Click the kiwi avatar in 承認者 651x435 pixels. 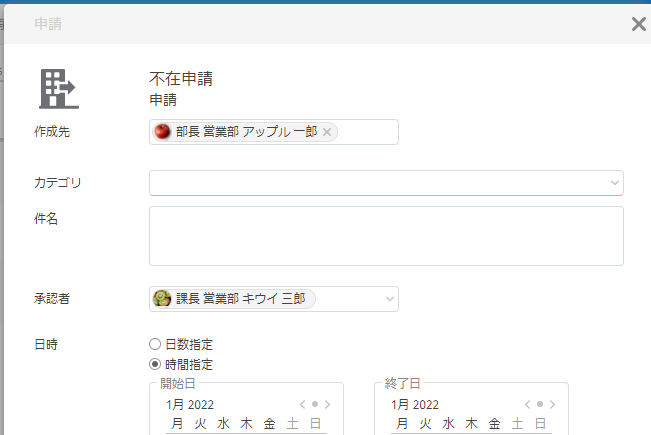coord(162,298)
